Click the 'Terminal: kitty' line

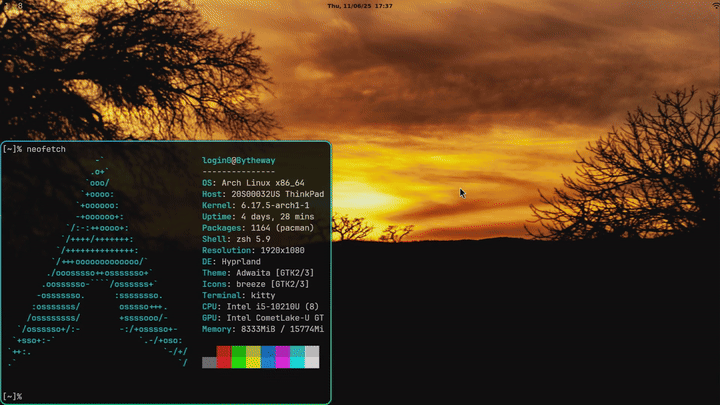click(239, 295)
